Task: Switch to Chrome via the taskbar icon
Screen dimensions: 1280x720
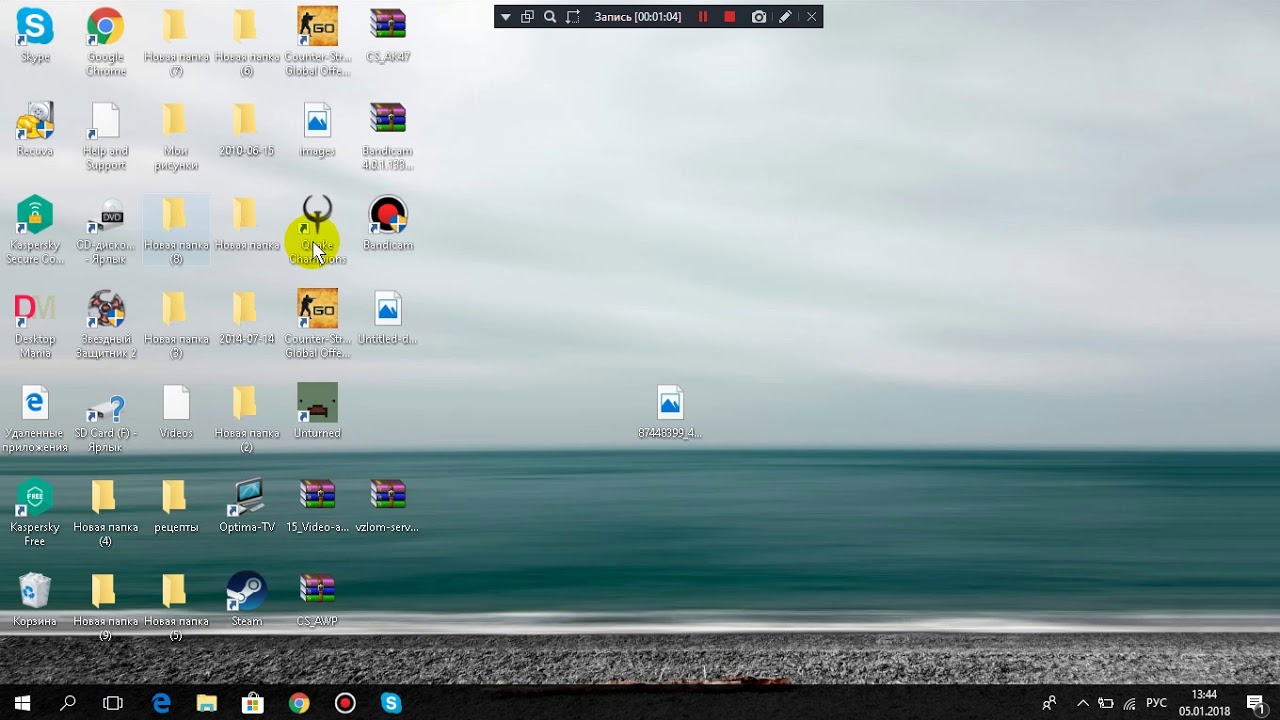Action: [299, 703]
